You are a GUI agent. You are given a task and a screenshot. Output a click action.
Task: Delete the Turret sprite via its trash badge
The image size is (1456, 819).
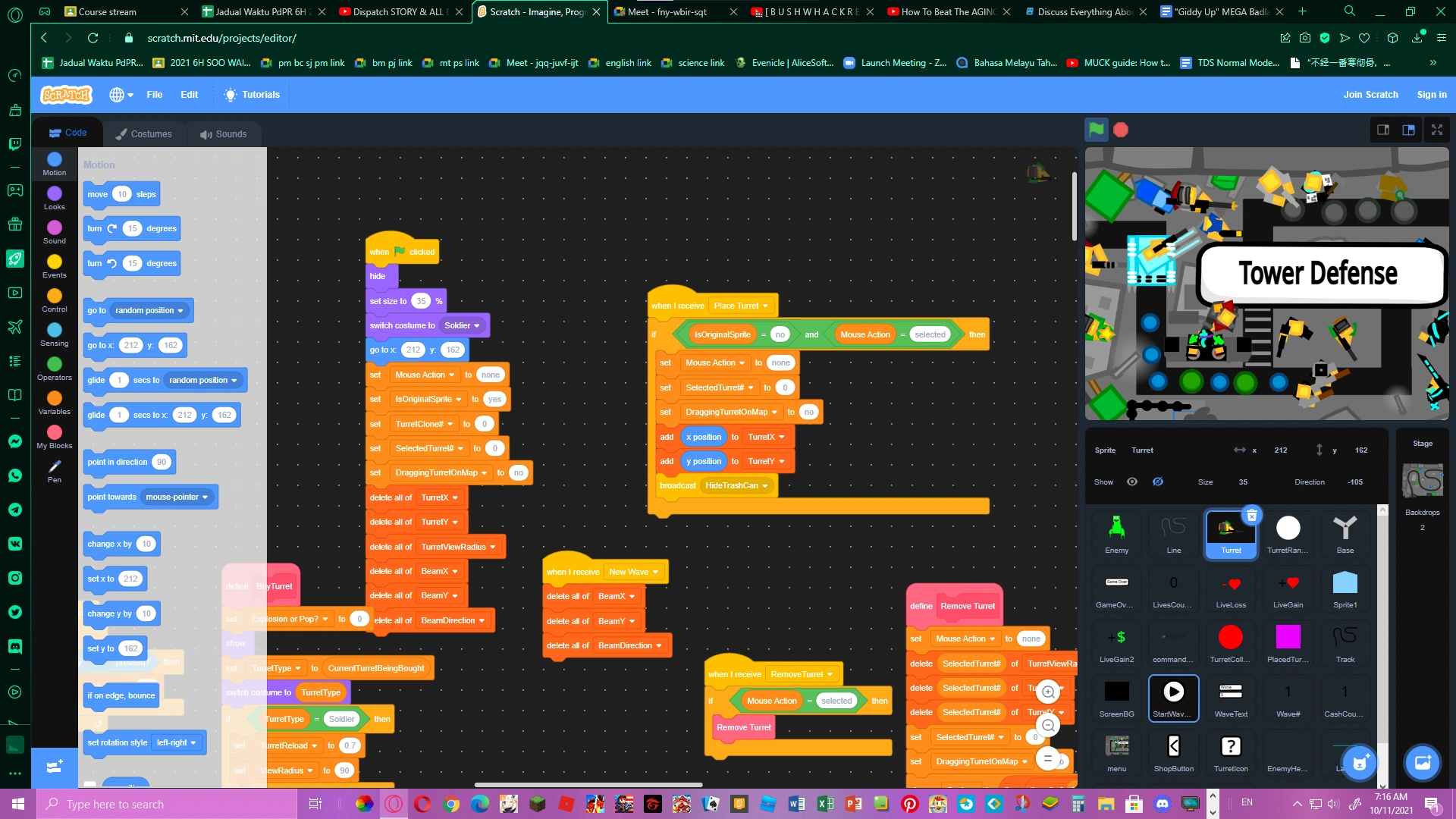click(x=1253, y=515)
